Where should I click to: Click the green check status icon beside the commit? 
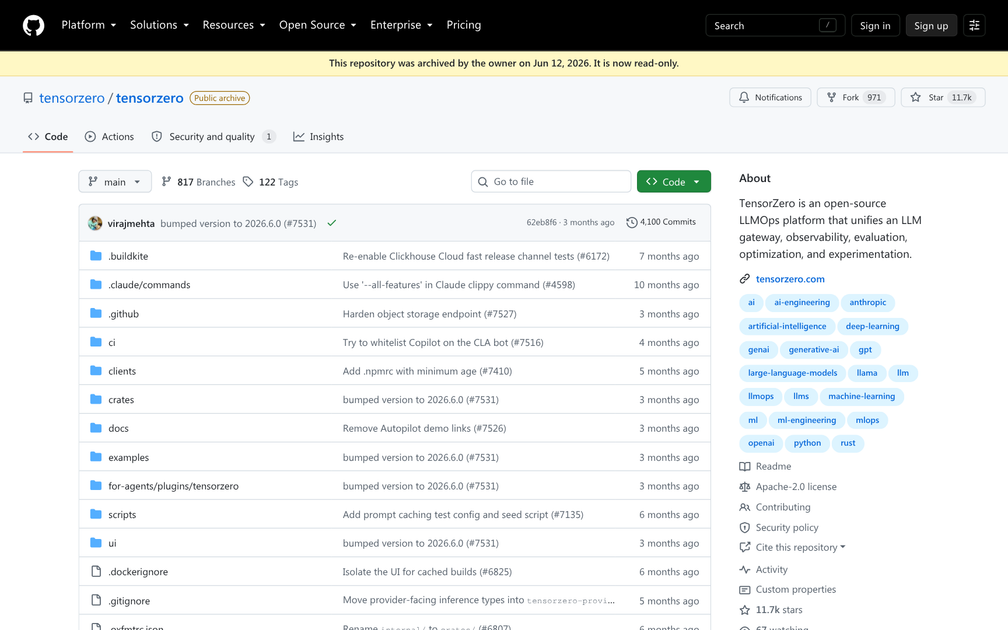pyautogui.click(x=332, y=223)
